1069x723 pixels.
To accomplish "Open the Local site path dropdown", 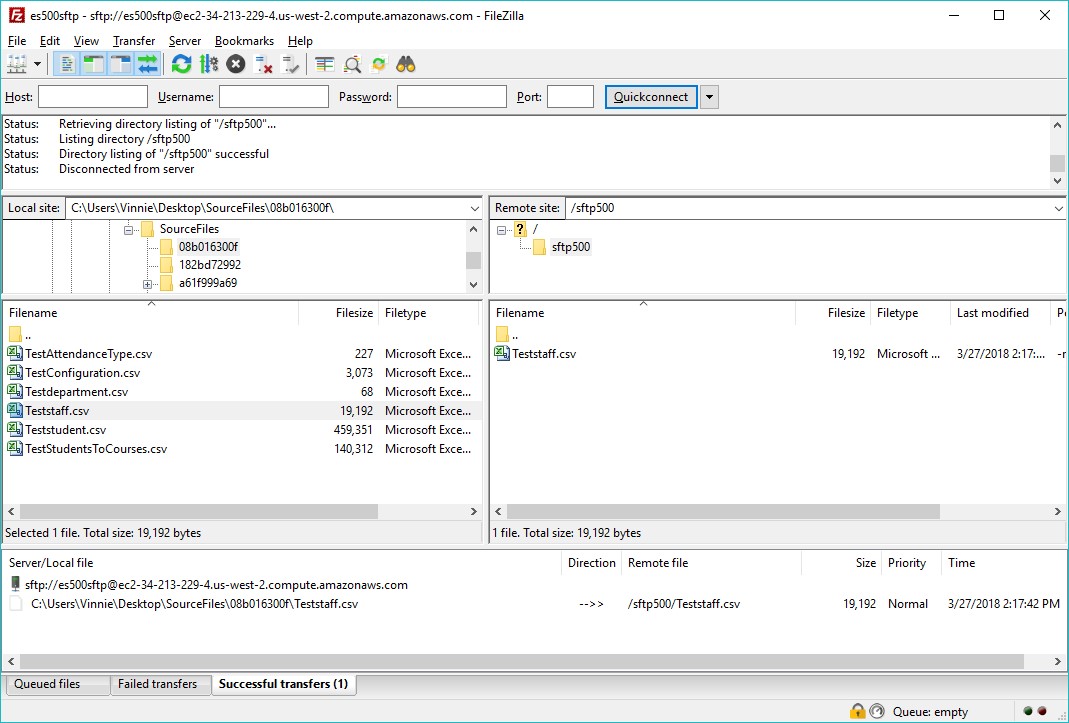I will [475, 208].
